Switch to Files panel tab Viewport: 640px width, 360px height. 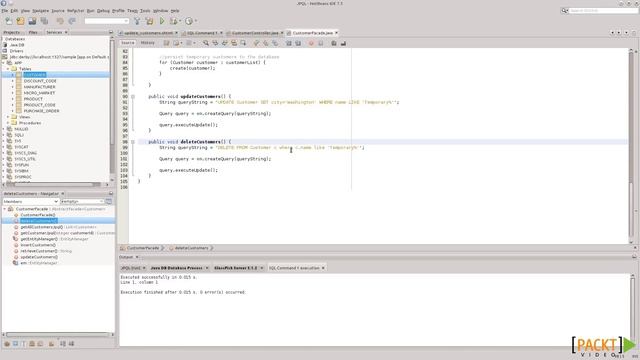(33, 32)
